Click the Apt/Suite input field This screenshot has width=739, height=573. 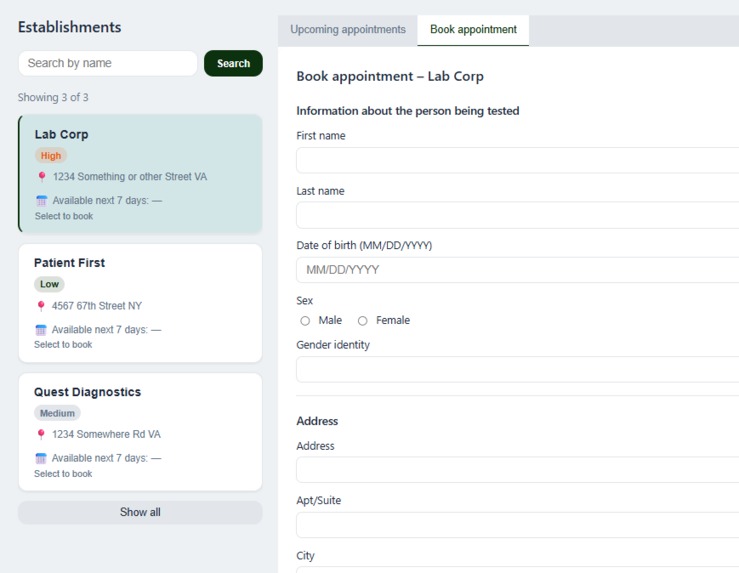517,524
